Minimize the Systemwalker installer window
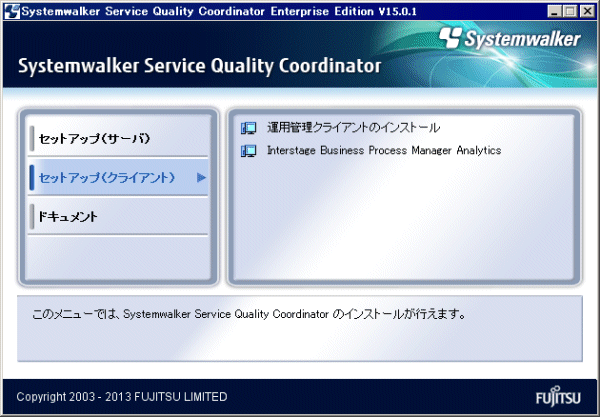 point(554,11)
